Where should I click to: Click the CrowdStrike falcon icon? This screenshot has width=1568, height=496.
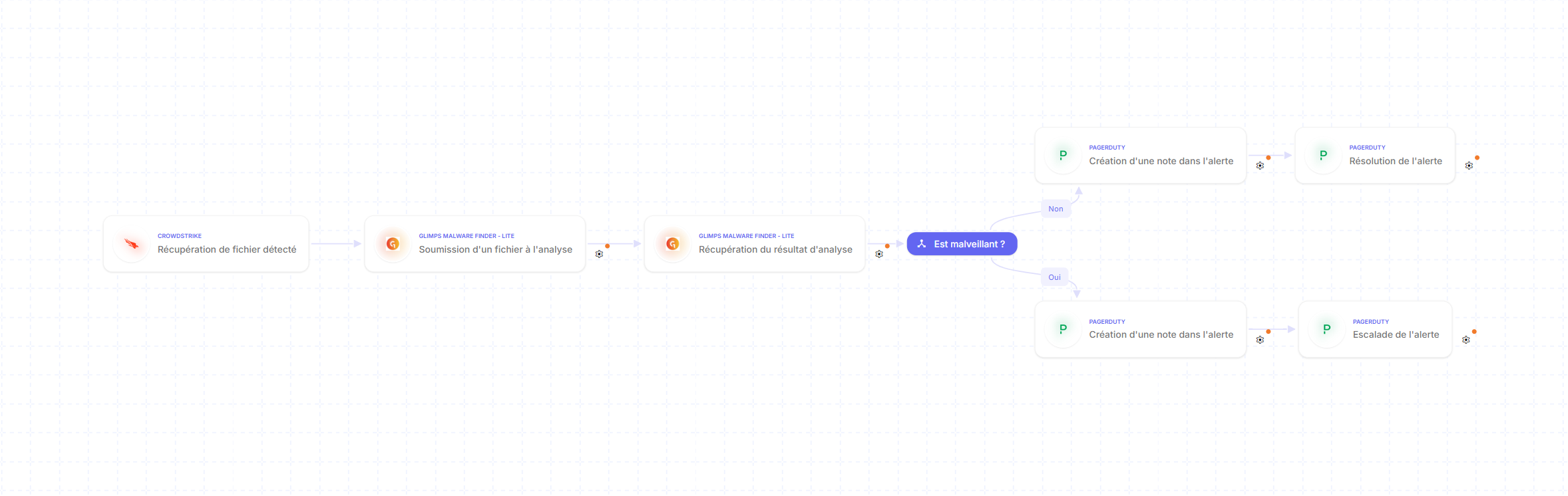132,244
